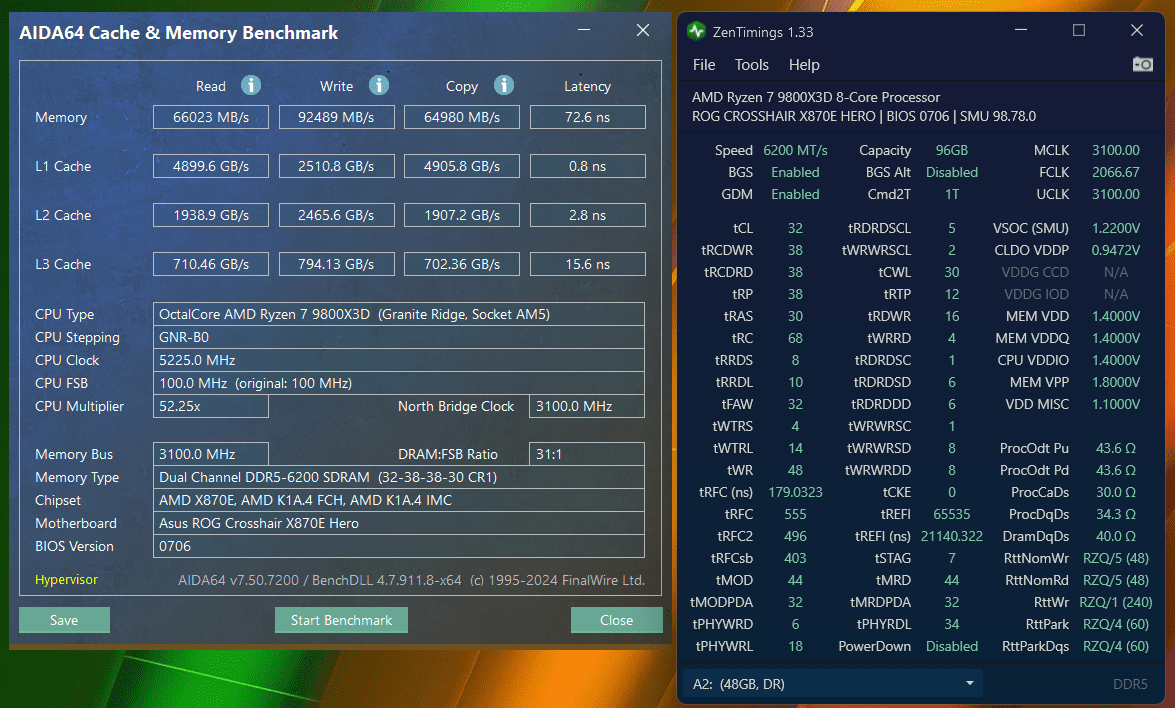Image resolution: width=1175 pixels, height=708 pixels.
Task: Click the L1 Cache Write value 2510.8 GB/s
Action: pos(336,166)
